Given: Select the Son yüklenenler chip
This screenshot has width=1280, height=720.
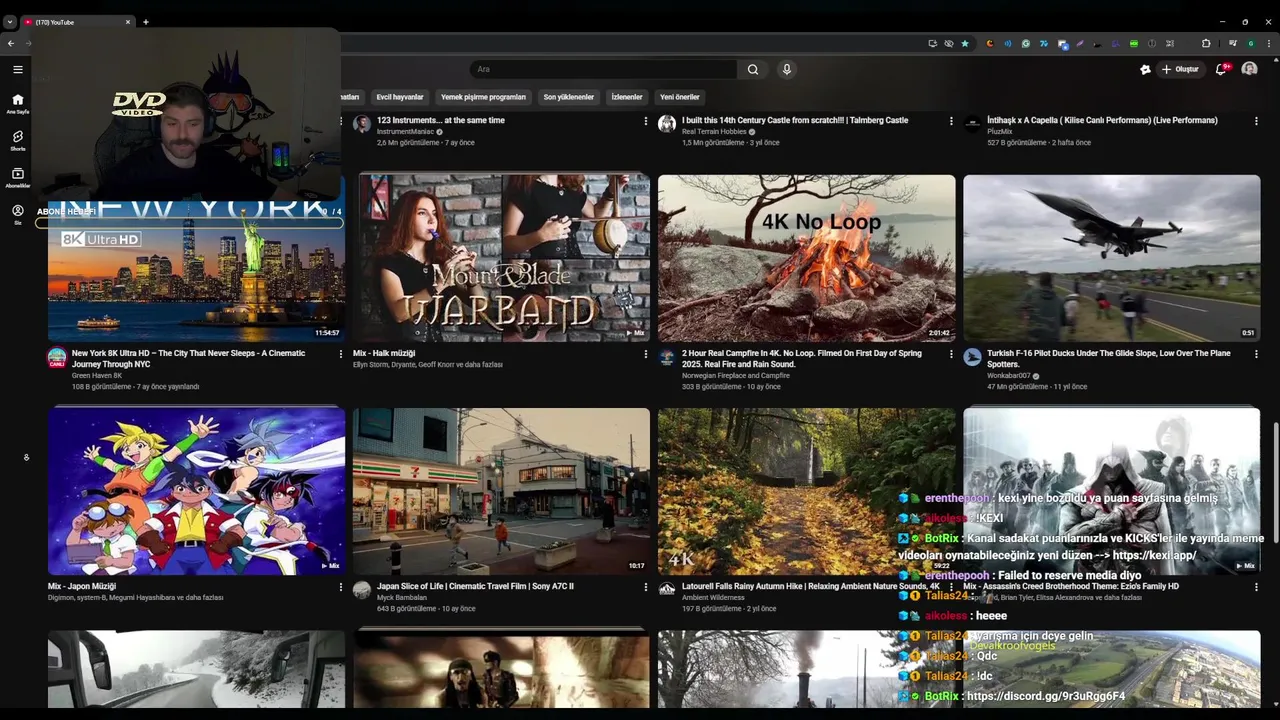Looking at the screenshot, I should click(569, 97).
